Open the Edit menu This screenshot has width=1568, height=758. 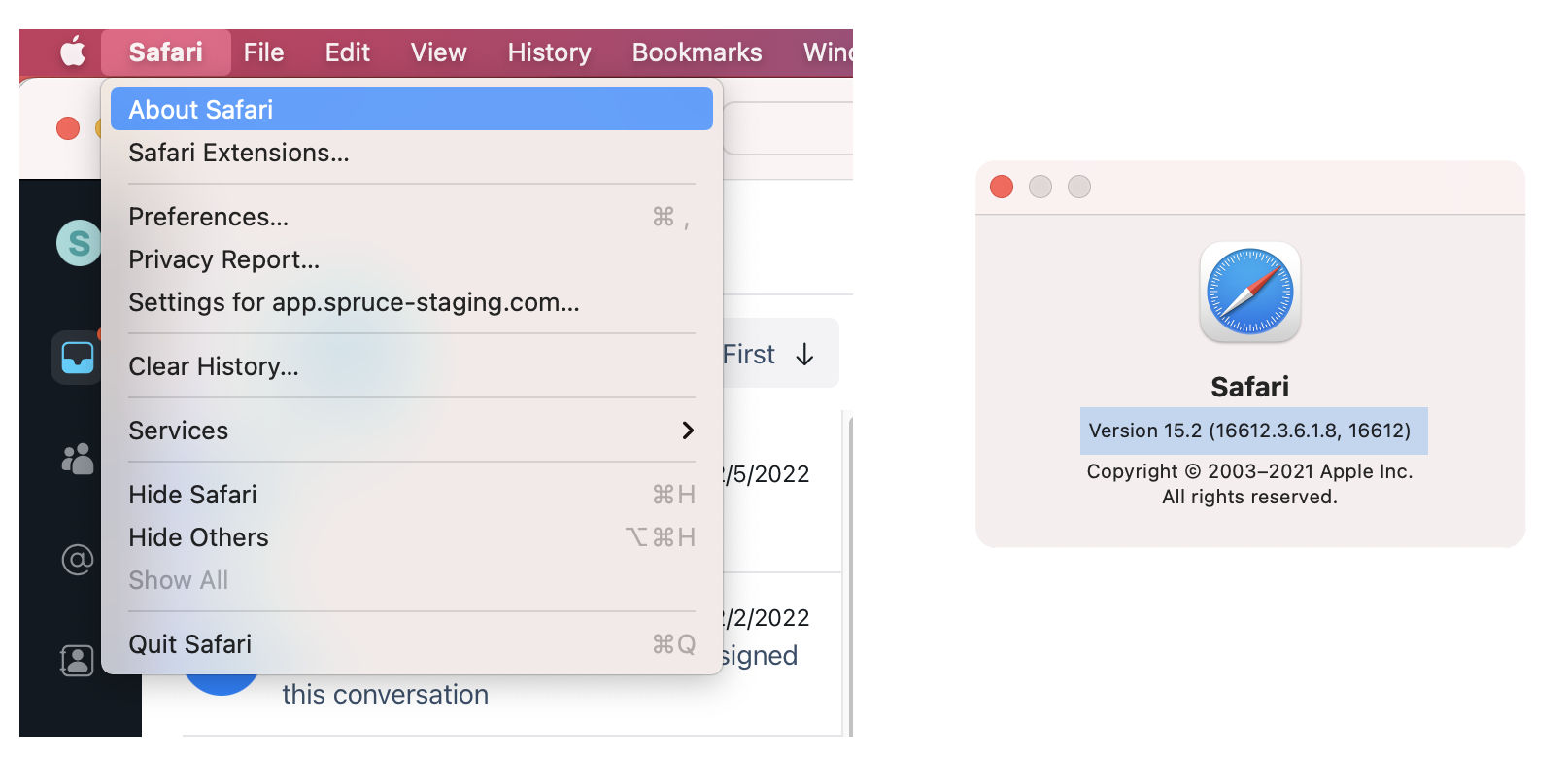[348, 52]
